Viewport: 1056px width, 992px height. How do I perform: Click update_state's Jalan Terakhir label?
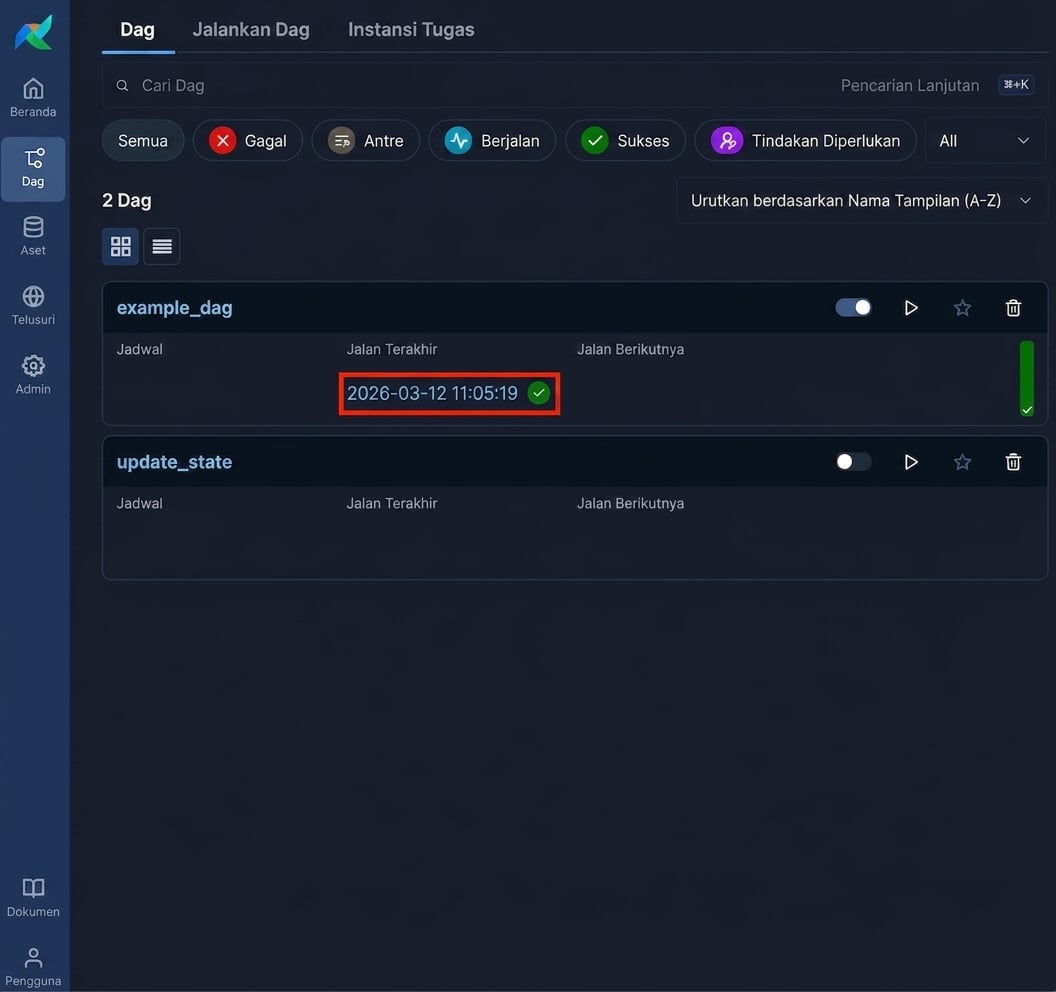(x=392, y=504)
